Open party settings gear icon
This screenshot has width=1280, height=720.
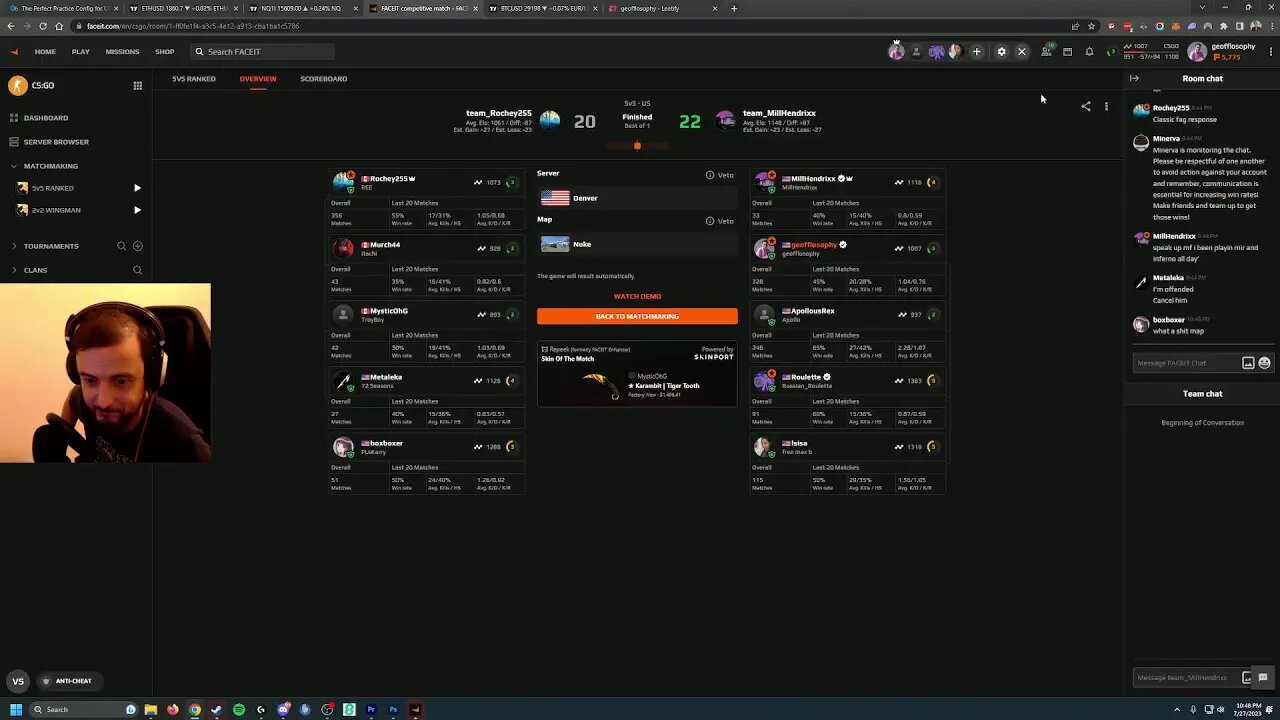pyautogui.click(x=1001, y=52)
